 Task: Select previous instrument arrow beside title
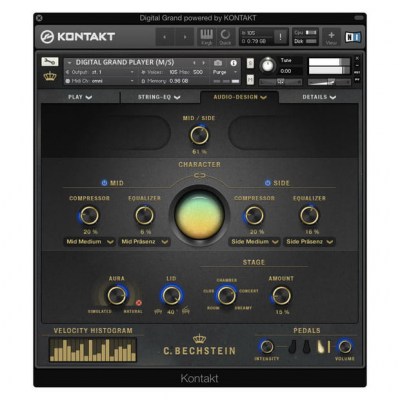click(195, 63)
